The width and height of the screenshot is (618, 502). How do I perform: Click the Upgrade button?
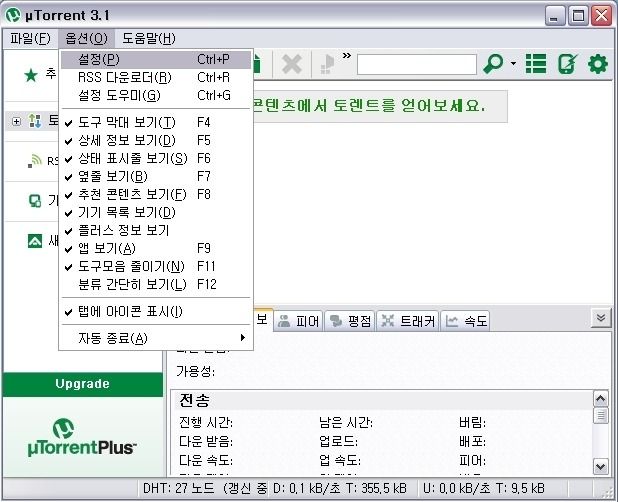82,384
